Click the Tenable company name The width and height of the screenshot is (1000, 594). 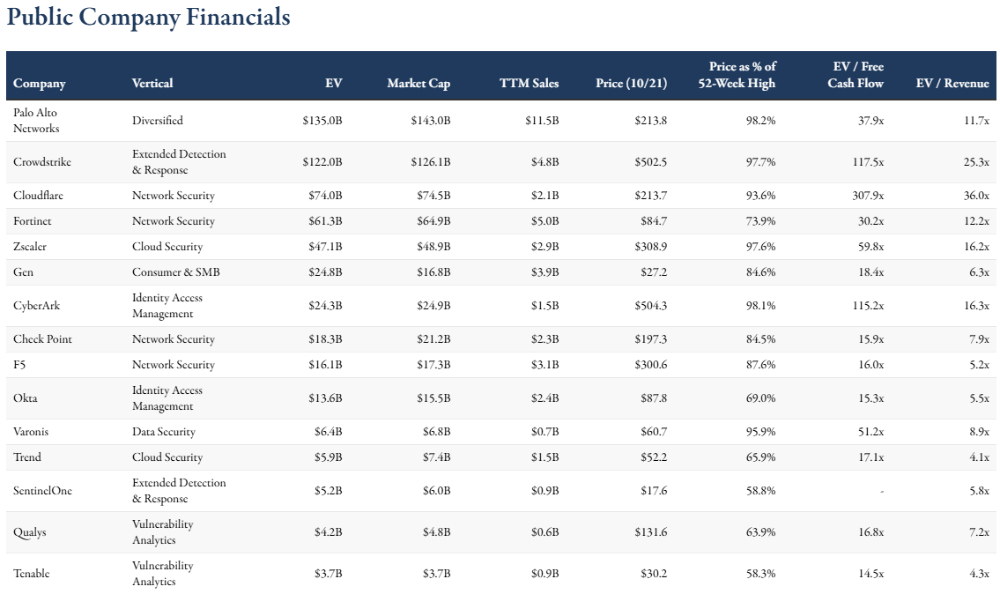tap(32, 573)
